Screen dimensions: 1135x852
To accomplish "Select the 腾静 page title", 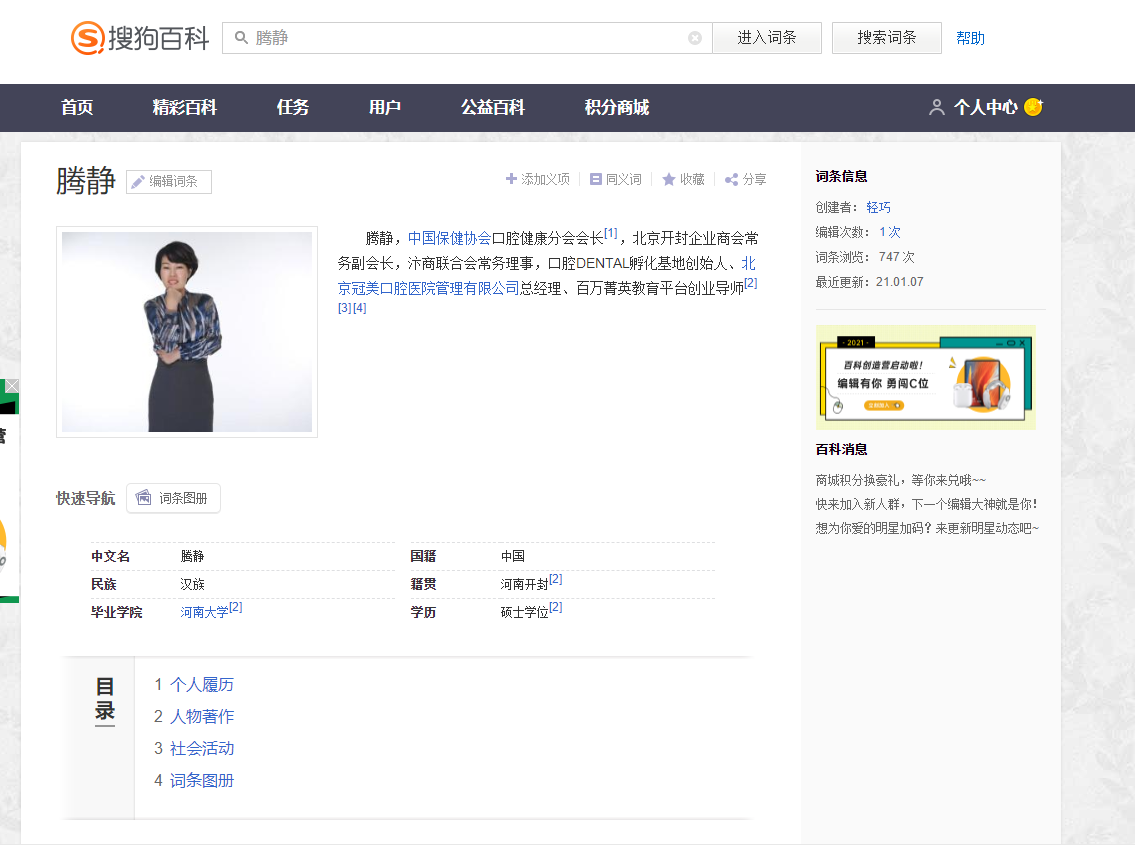I will click(x=86, y=180).
